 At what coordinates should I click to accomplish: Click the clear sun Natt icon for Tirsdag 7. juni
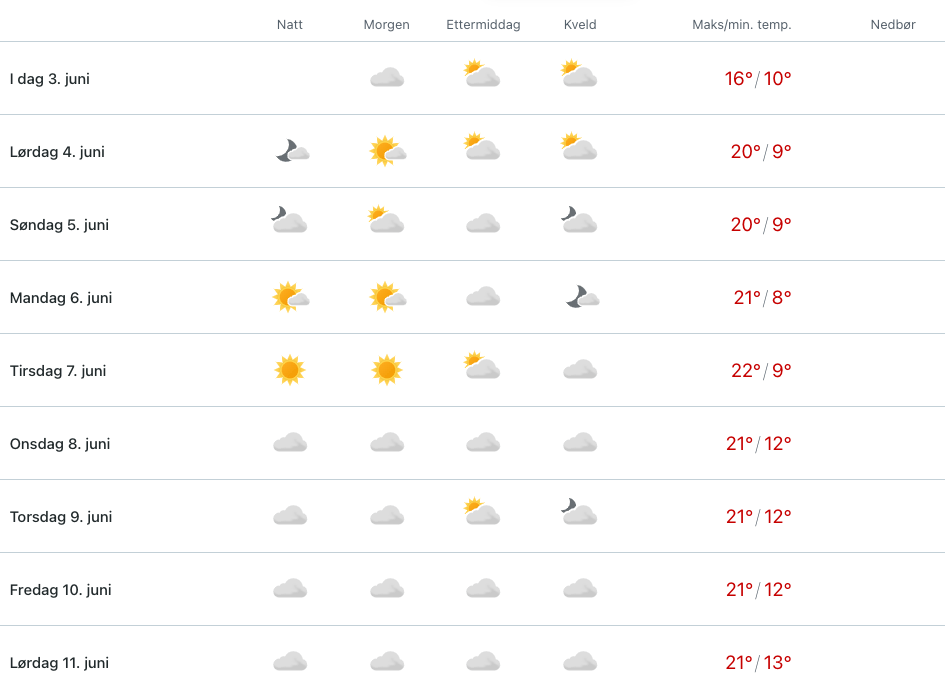tap(290, 370)
